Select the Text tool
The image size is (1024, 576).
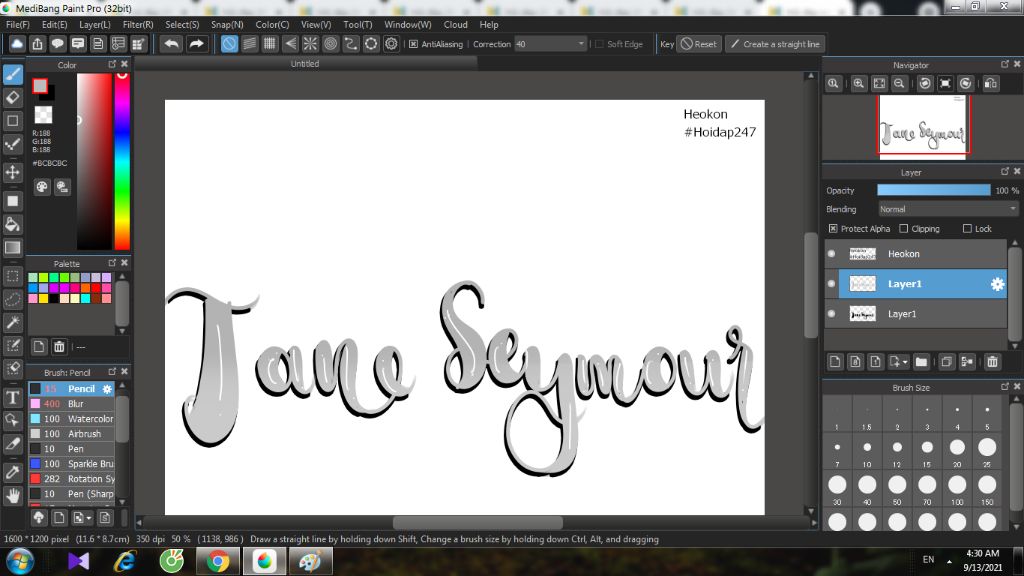pos(12,397)
